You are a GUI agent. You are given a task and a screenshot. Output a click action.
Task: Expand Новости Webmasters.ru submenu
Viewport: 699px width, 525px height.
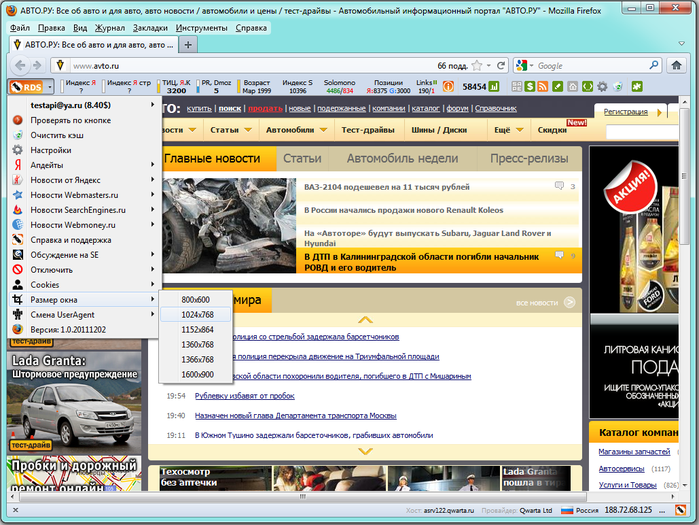tap(84, 195)
